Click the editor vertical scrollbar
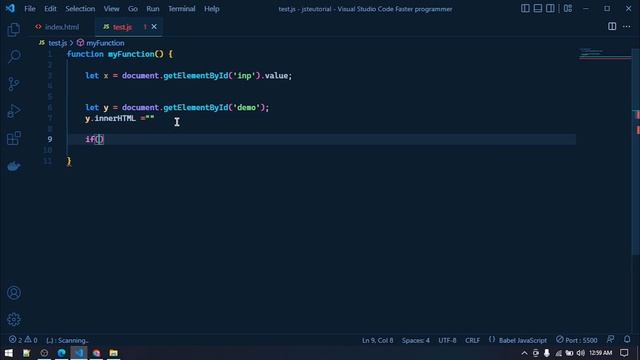Viewport: 640px width, 360px height. tap(636, 151)
